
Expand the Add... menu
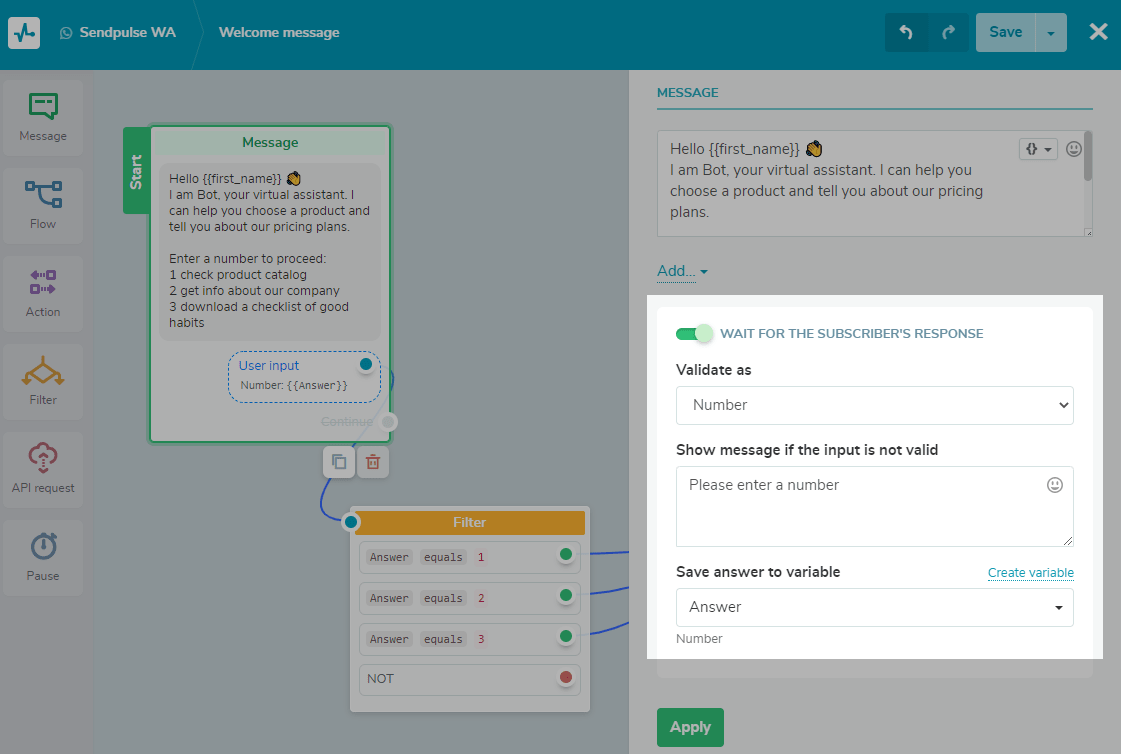682,271
